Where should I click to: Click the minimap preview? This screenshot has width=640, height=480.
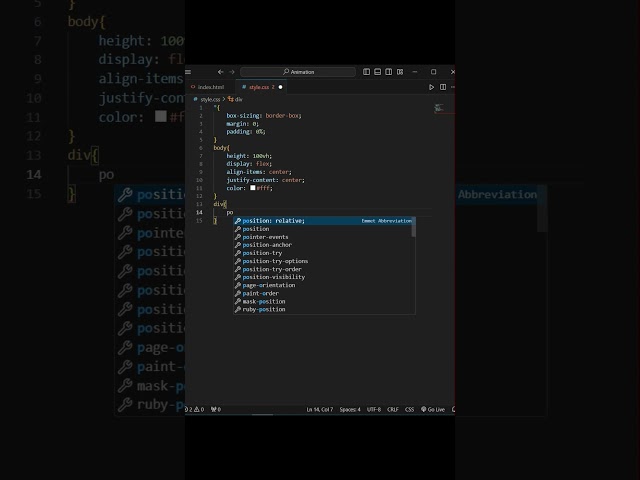[x=439, y=109]
